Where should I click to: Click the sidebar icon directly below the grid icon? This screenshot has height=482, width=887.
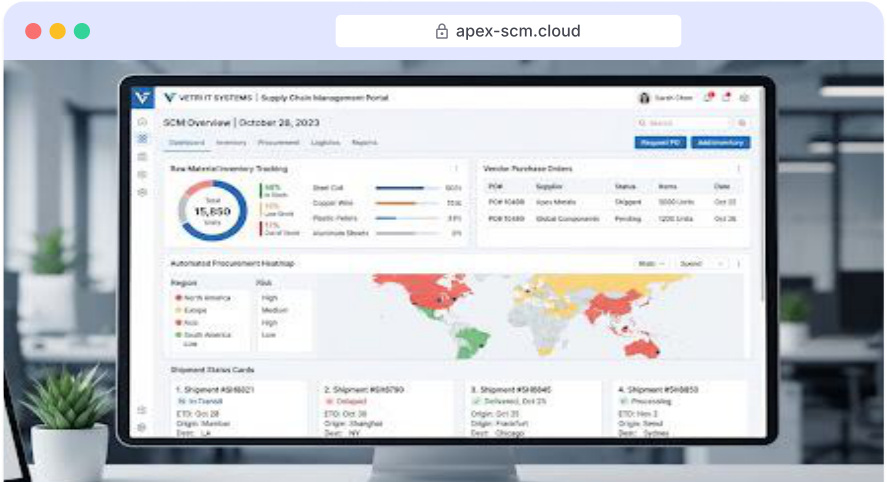pos(143,157)
